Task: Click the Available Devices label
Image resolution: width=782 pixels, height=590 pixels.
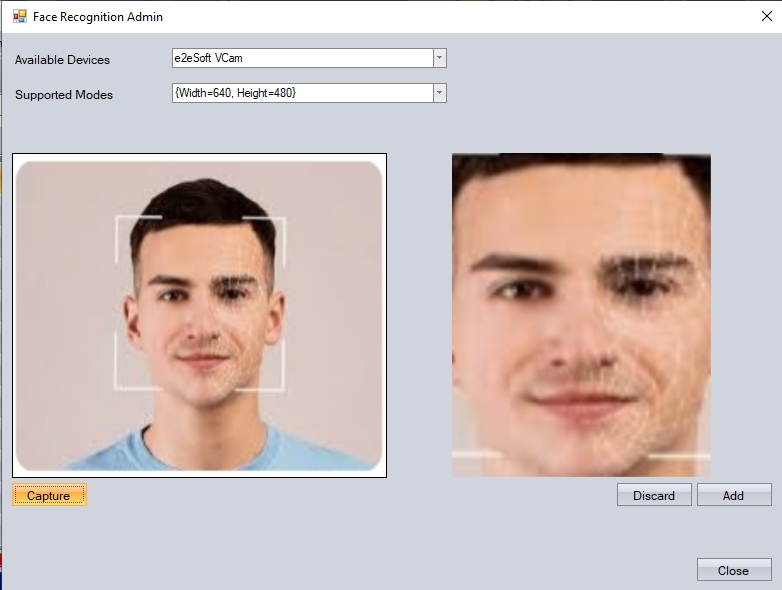Action: 62,60
